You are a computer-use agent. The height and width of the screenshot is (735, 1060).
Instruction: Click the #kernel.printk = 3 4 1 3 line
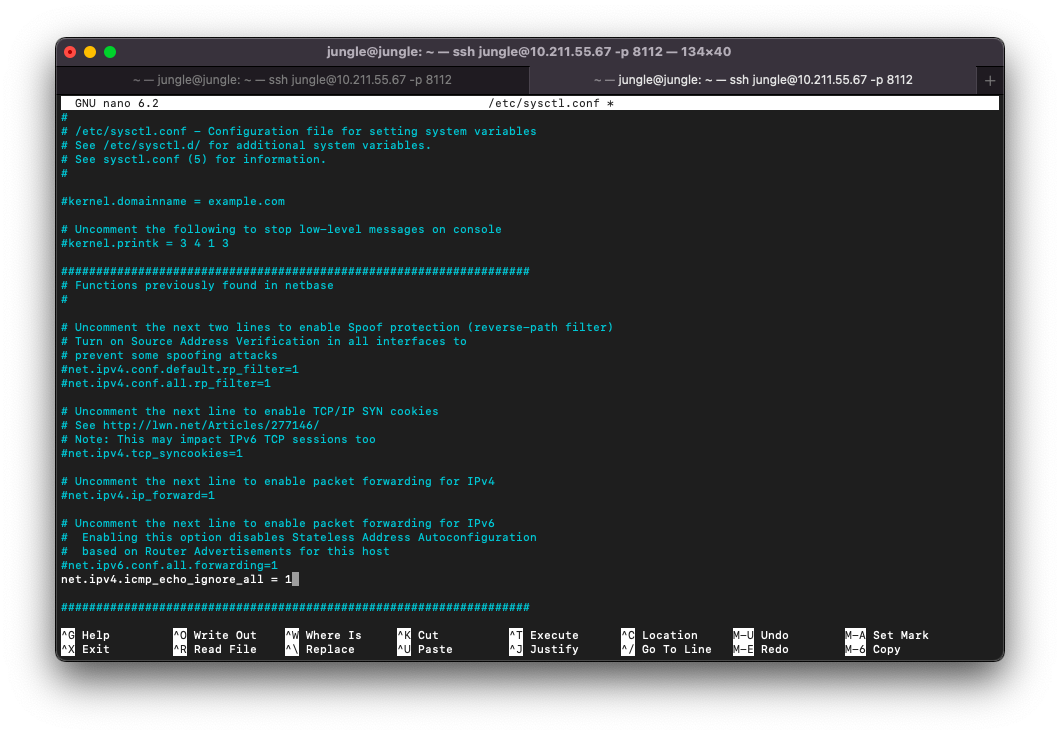tap(145, 243)
